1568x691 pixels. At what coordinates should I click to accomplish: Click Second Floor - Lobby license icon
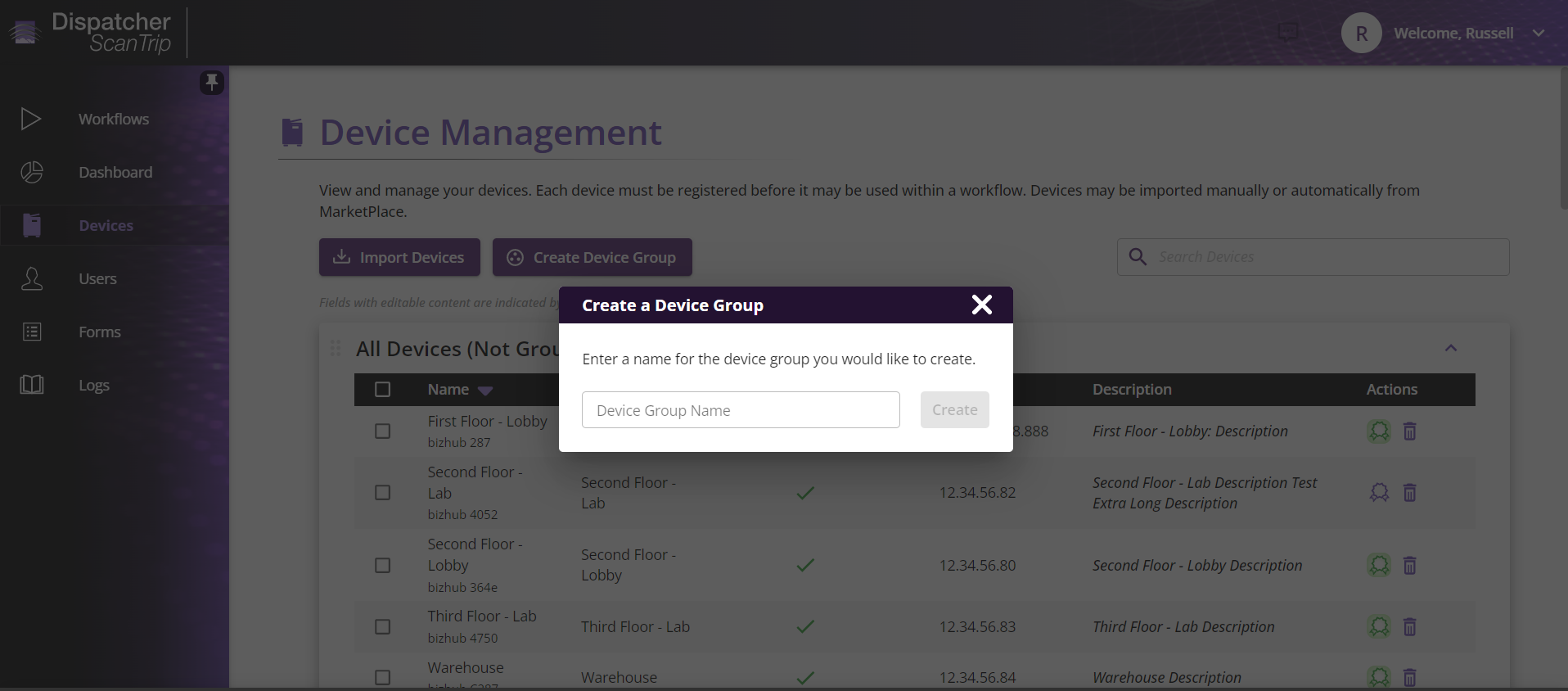[1379, 565]
